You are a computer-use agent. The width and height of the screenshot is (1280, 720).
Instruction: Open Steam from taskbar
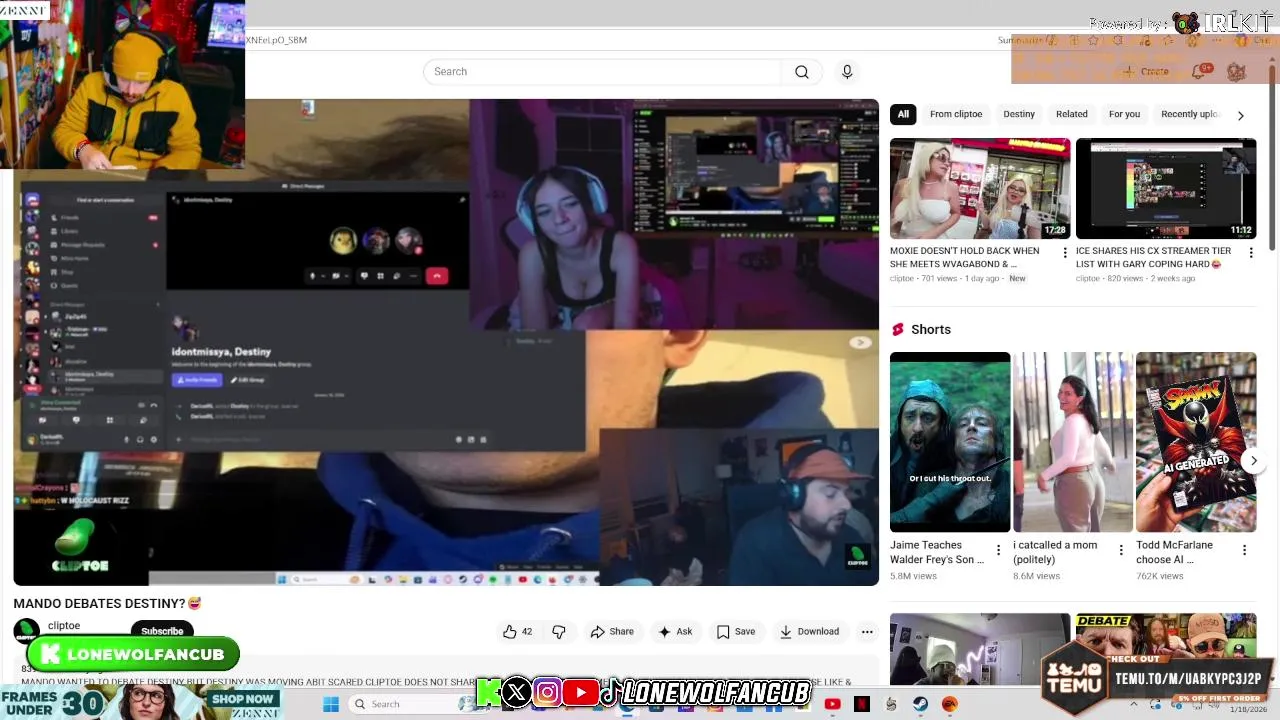(920, 704)
